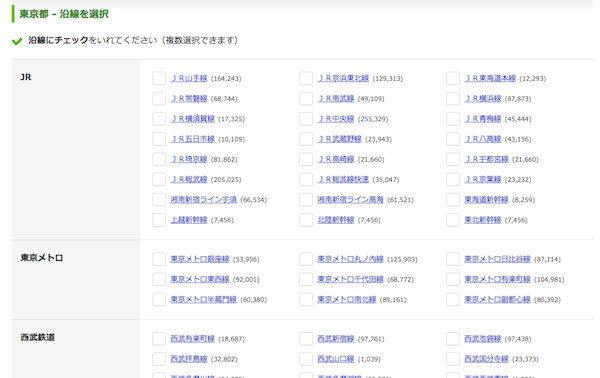Viewport: 600px width, 378px height.
Task: Open the 東京メトロ半蔵門線 link
Action: pos(203,300)
